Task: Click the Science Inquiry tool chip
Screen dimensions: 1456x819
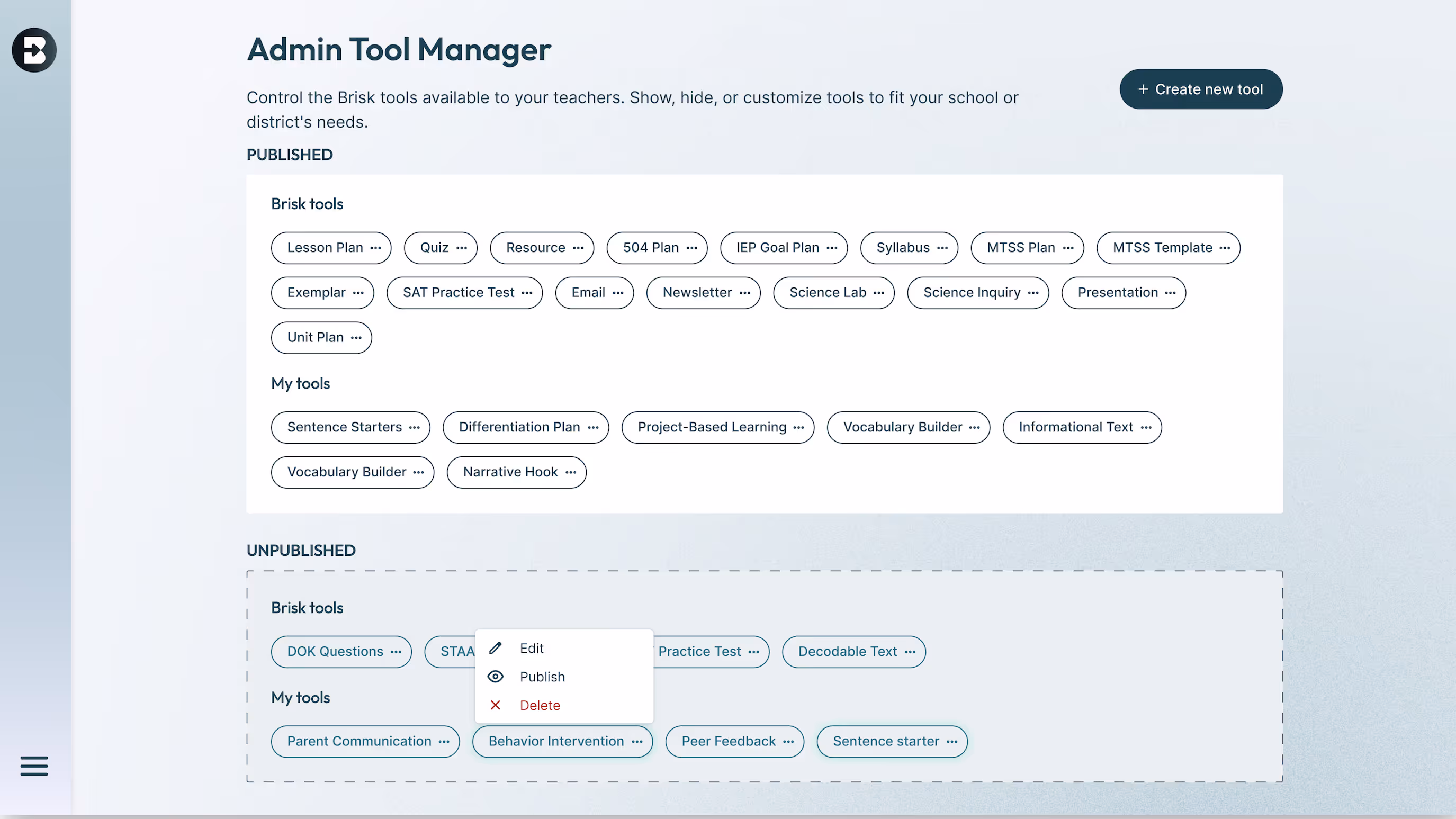Action: pos(972,292)
